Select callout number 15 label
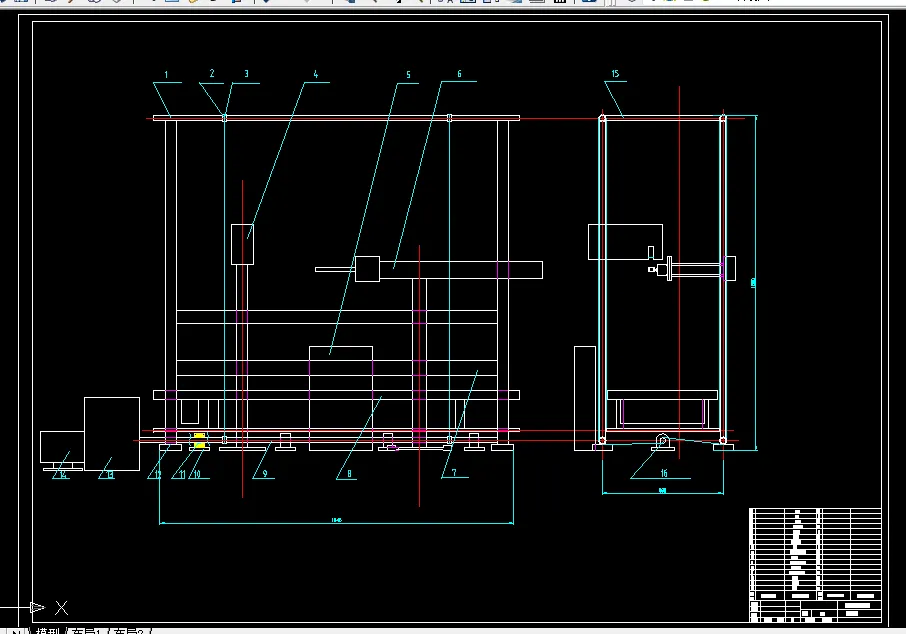906x634 pixels. 615,73
